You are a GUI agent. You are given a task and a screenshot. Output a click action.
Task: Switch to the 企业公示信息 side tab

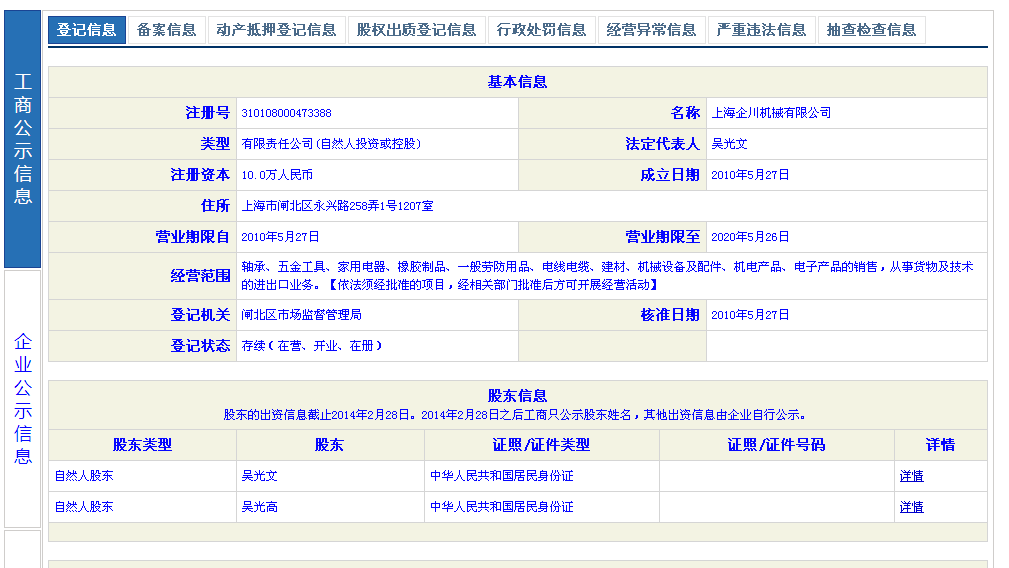23,398
